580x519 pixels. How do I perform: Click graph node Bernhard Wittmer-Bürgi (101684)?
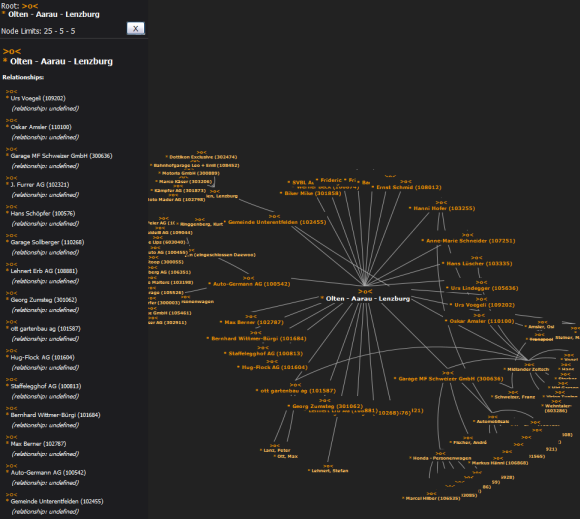(259, 338)
